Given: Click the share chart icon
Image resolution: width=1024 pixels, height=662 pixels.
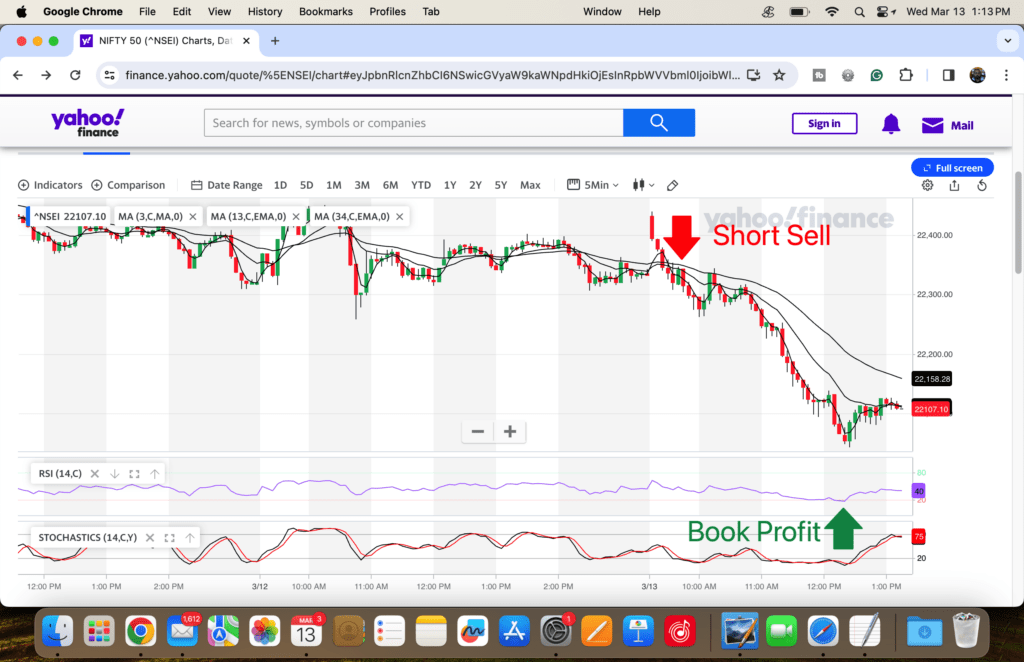Looking at the screenshot, I should point(954,185).
